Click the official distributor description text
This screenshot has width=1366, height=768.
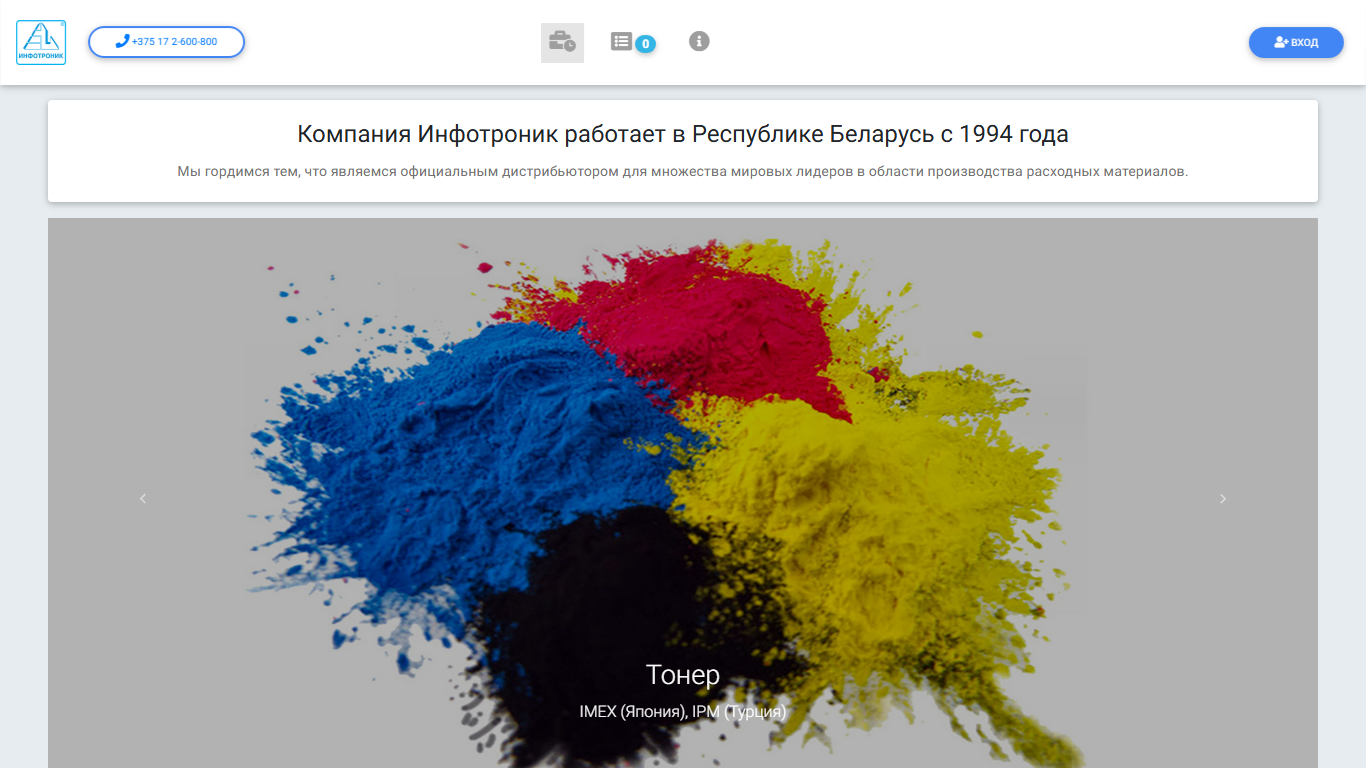(683, 171)
